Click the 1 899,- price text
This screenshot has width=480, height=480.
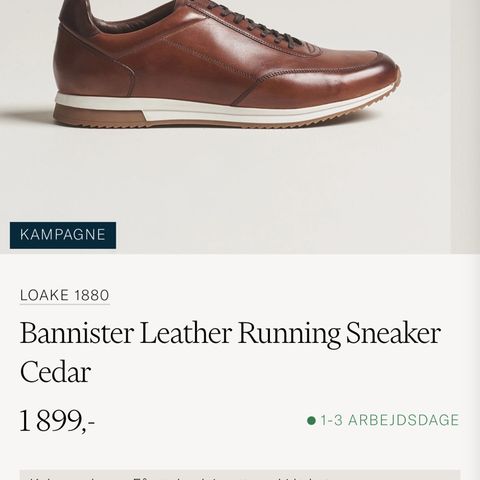click(x=57, y=421)
